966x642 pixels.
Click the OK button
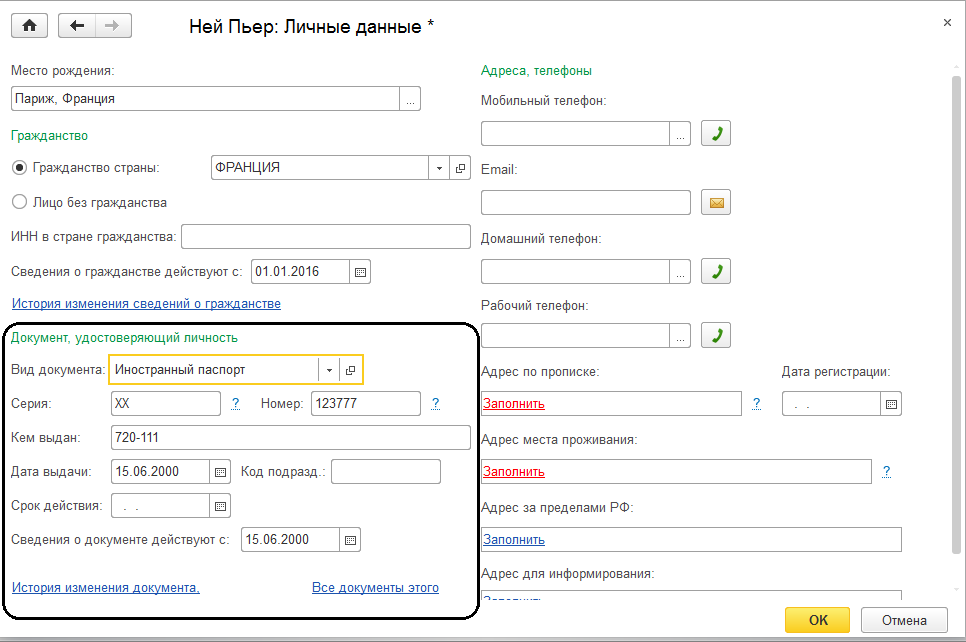pos(818,620)
